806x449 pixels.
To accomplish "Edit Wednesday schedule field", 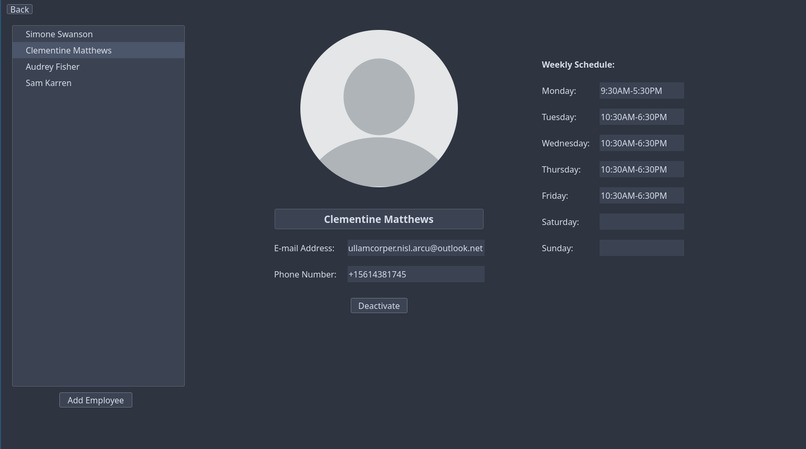I will click(x=642, y=143).
